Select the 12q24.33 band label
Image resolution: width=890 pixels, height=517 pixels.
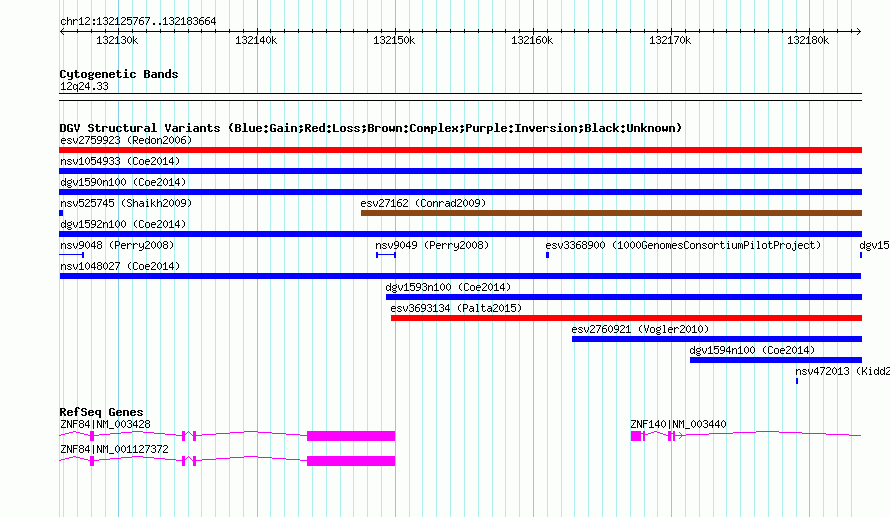(x=84, y=86)
